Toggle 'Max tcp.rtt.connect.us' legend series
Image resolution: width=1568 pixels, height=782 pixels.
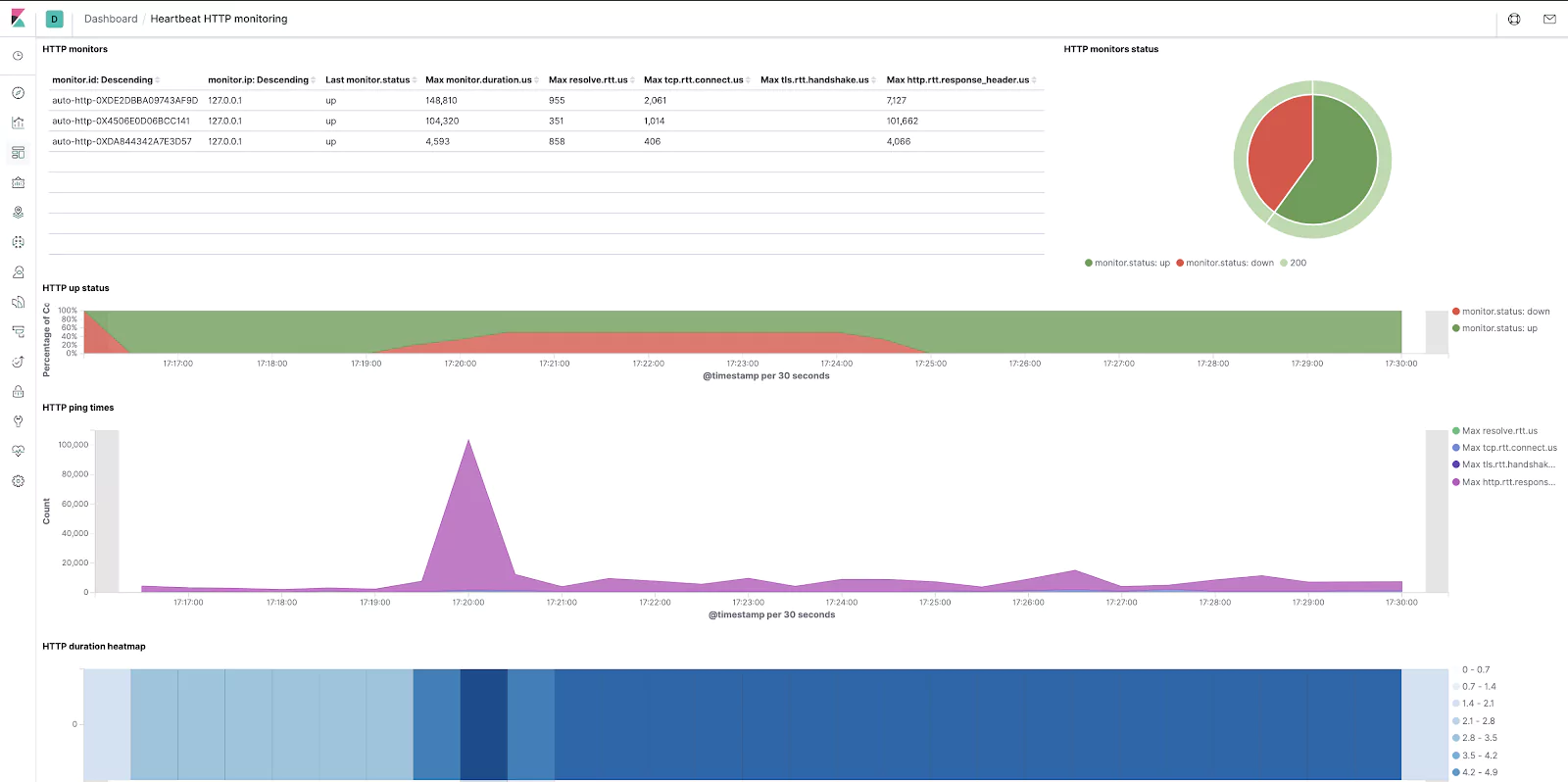[x=1504, y=448]
